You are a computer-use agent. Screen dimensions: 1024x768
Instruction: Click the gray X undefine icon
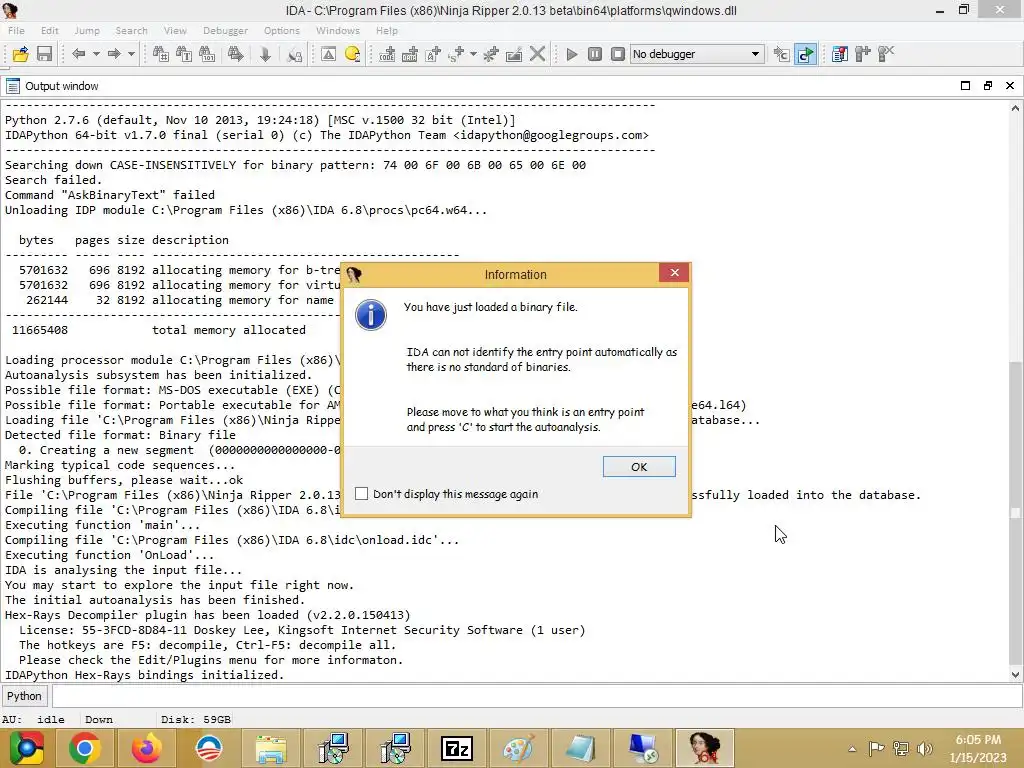(x=537, y=54)
